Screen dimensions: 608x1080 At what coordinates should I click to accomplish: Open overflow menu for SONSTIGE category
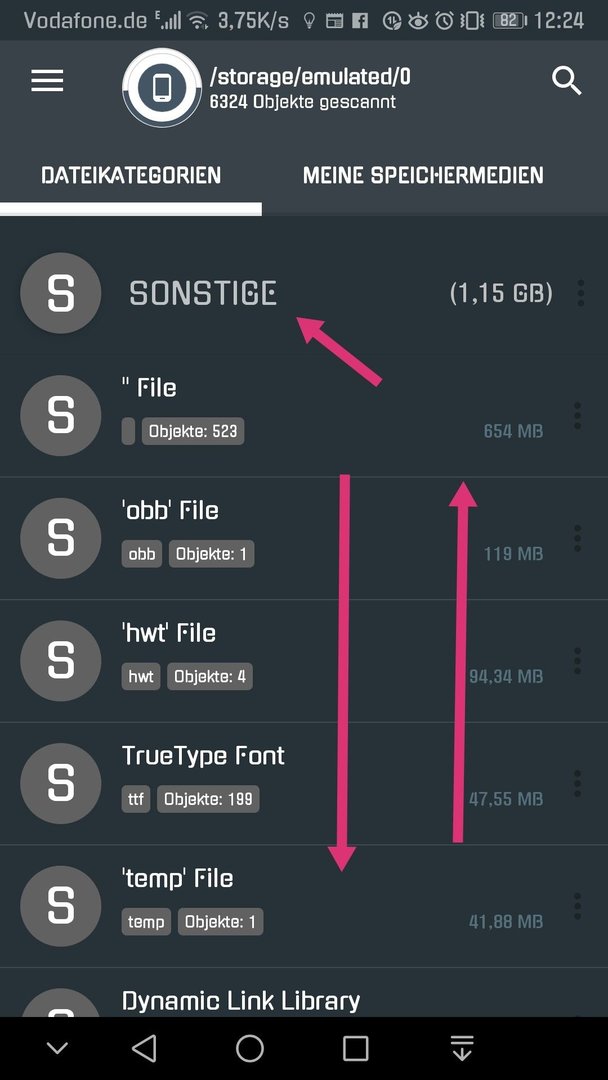[x=580, y=293]
